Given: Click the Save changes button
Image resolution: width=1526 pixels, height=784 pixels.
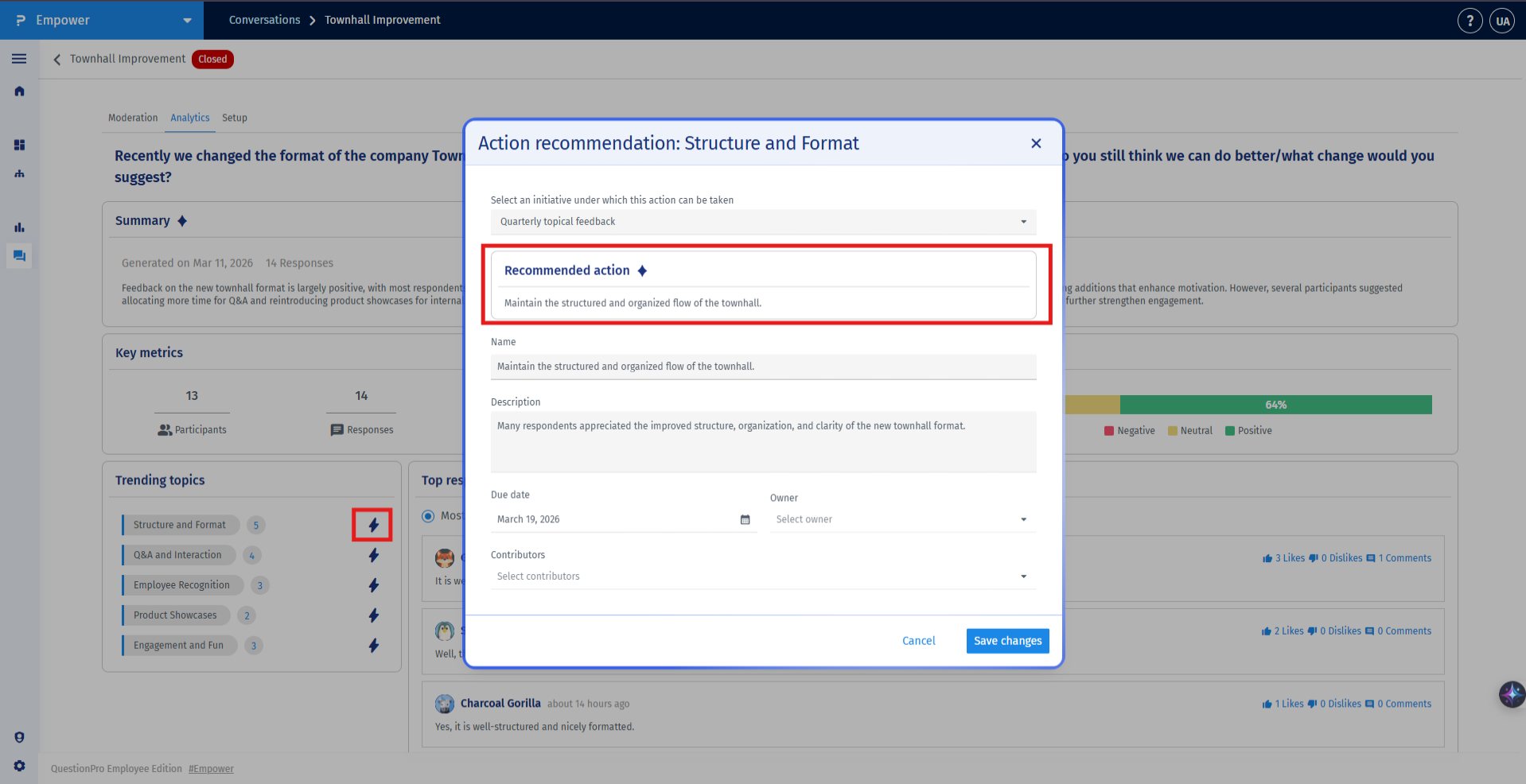Looking at the screenshot, I should pyautogui.click(x=1007, y=641).
